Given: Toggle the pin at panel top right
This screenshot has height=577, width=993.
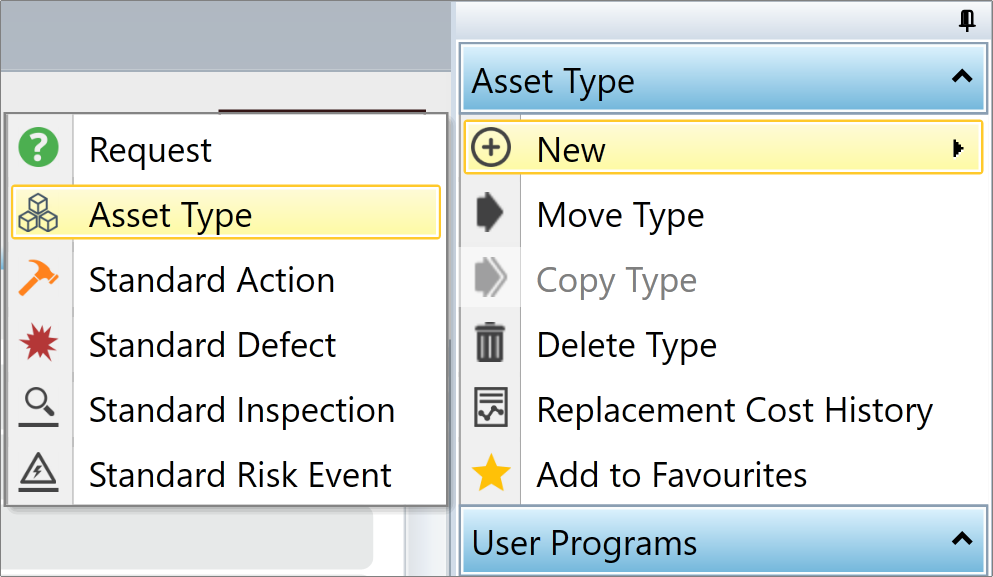Looking at the screenshot, I should 966,20.
